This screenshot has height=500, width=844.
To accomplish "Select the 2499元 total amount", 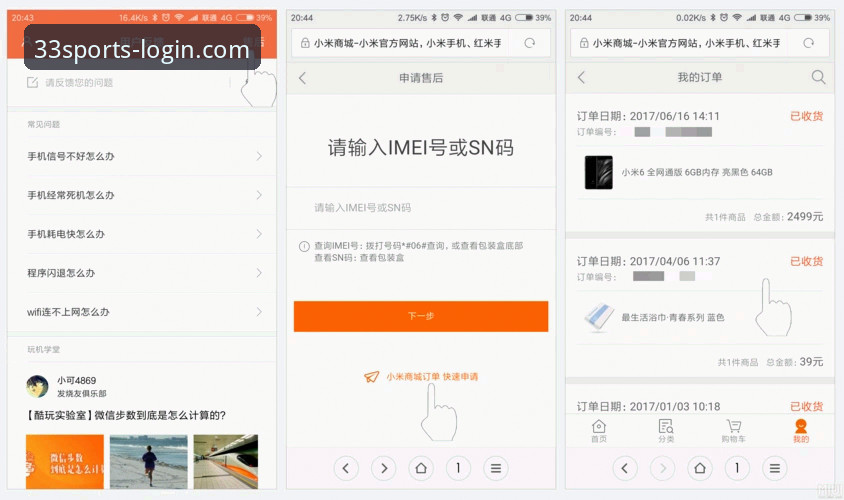I will coord(805,216).
